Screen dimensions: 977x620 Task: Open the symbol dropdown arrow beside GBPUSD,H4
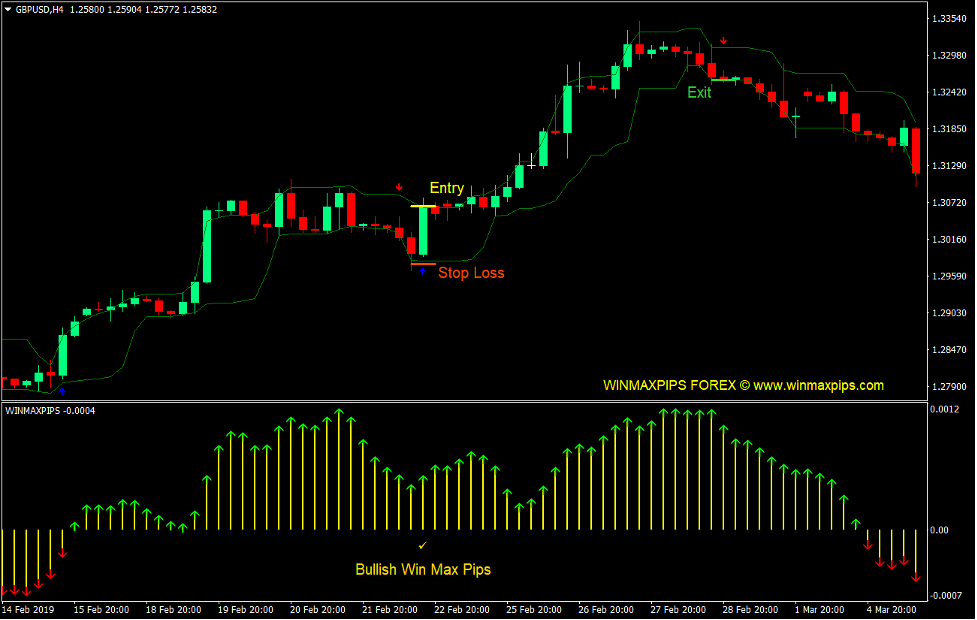8,9
